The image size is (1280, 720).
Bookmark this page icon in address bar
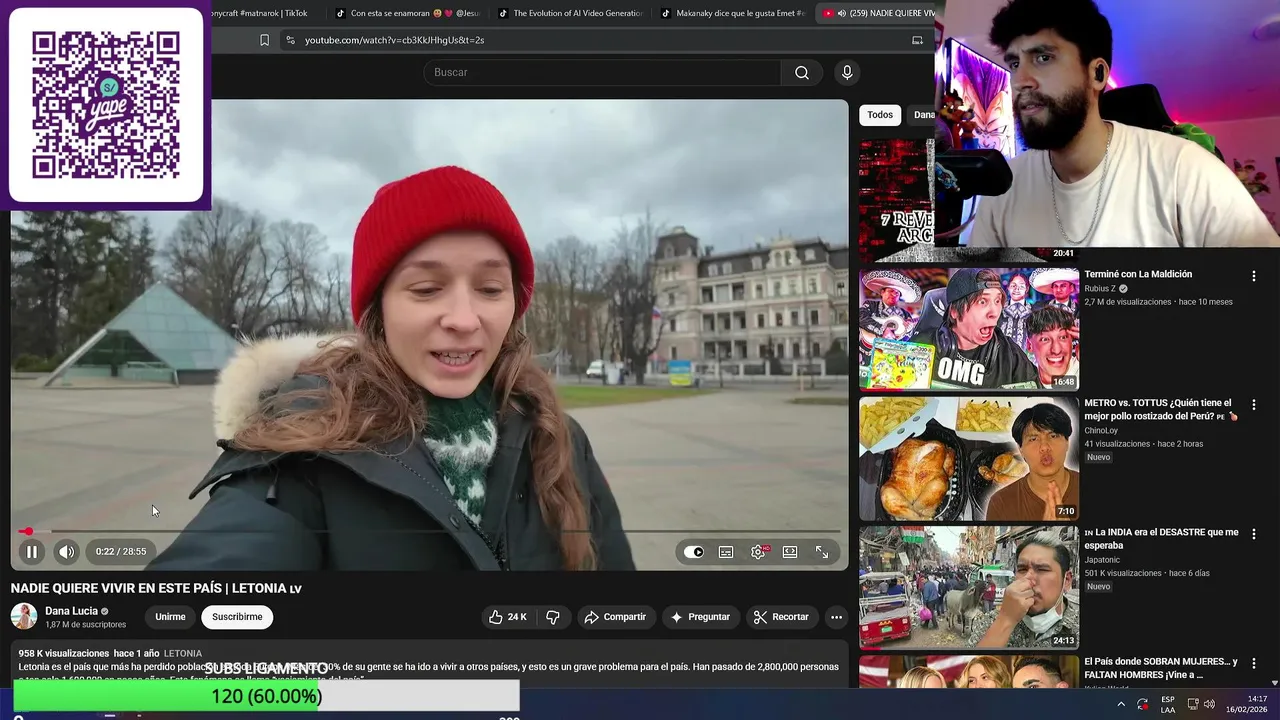tap(264, 40)
